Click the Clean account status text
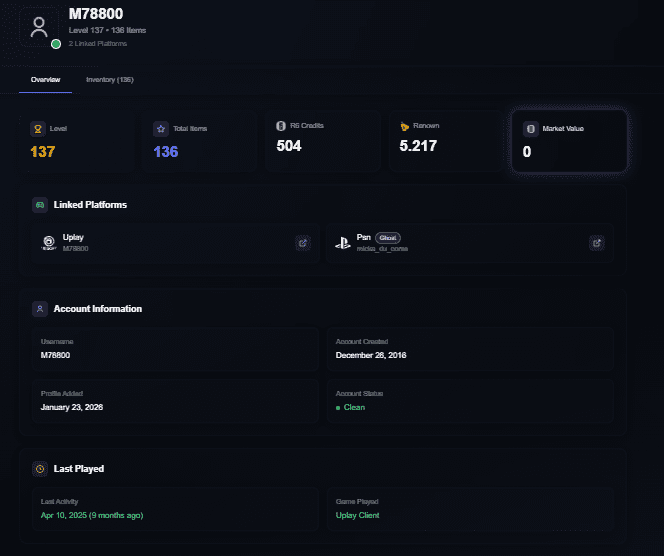The image size is (664, 556). tap(354, 407)
